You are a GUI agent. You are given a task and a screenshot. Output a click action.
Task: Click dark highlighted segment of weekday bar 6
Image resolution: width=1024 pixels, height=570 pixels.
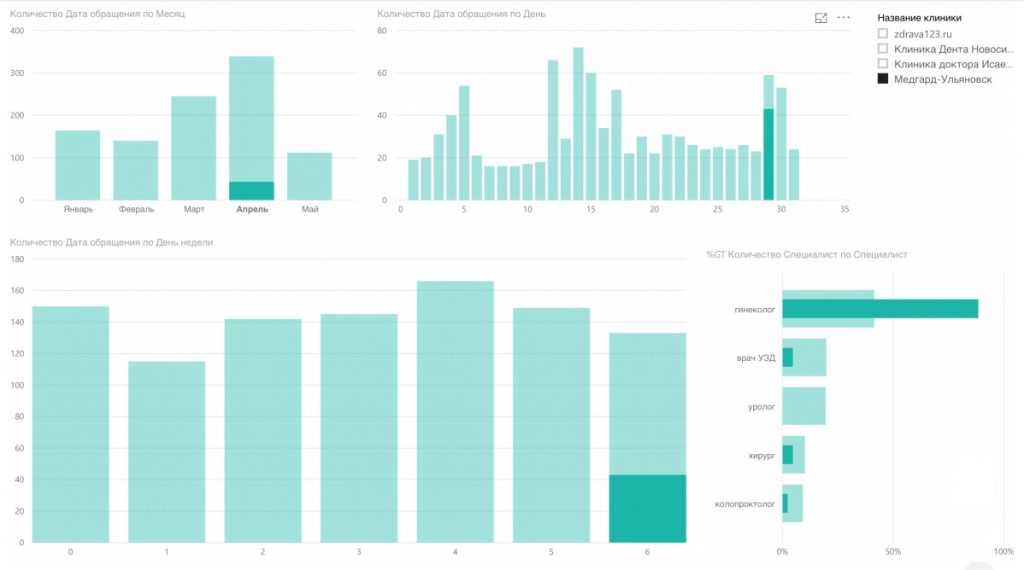[647, 509]
